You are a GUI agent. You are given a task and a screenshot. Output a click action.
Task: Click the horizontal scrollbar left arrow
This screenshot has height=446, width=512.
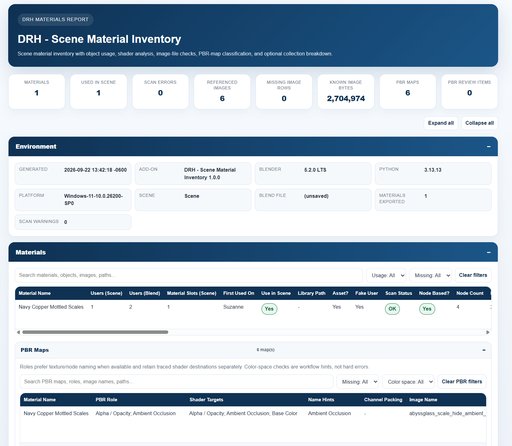click(18, 332)
